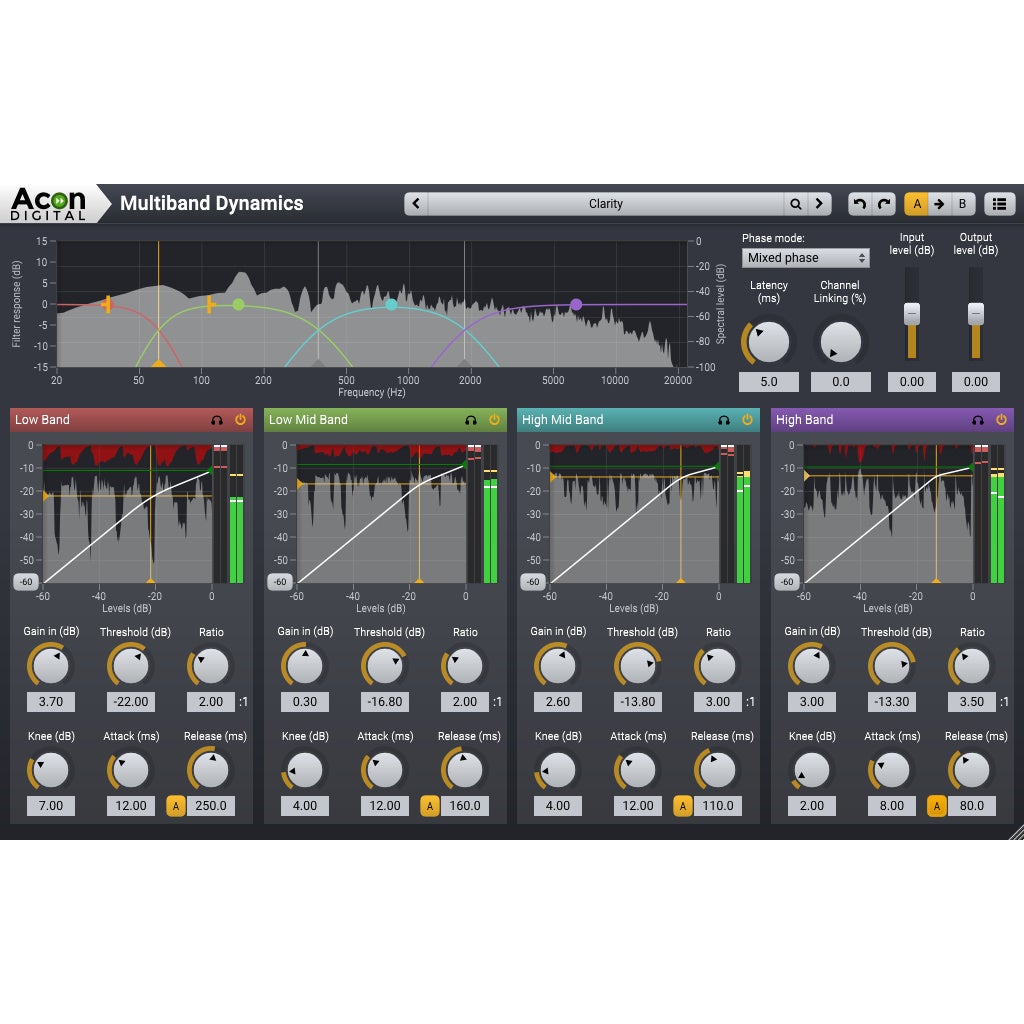Click the Low Band Knee knob

[51, 770]
